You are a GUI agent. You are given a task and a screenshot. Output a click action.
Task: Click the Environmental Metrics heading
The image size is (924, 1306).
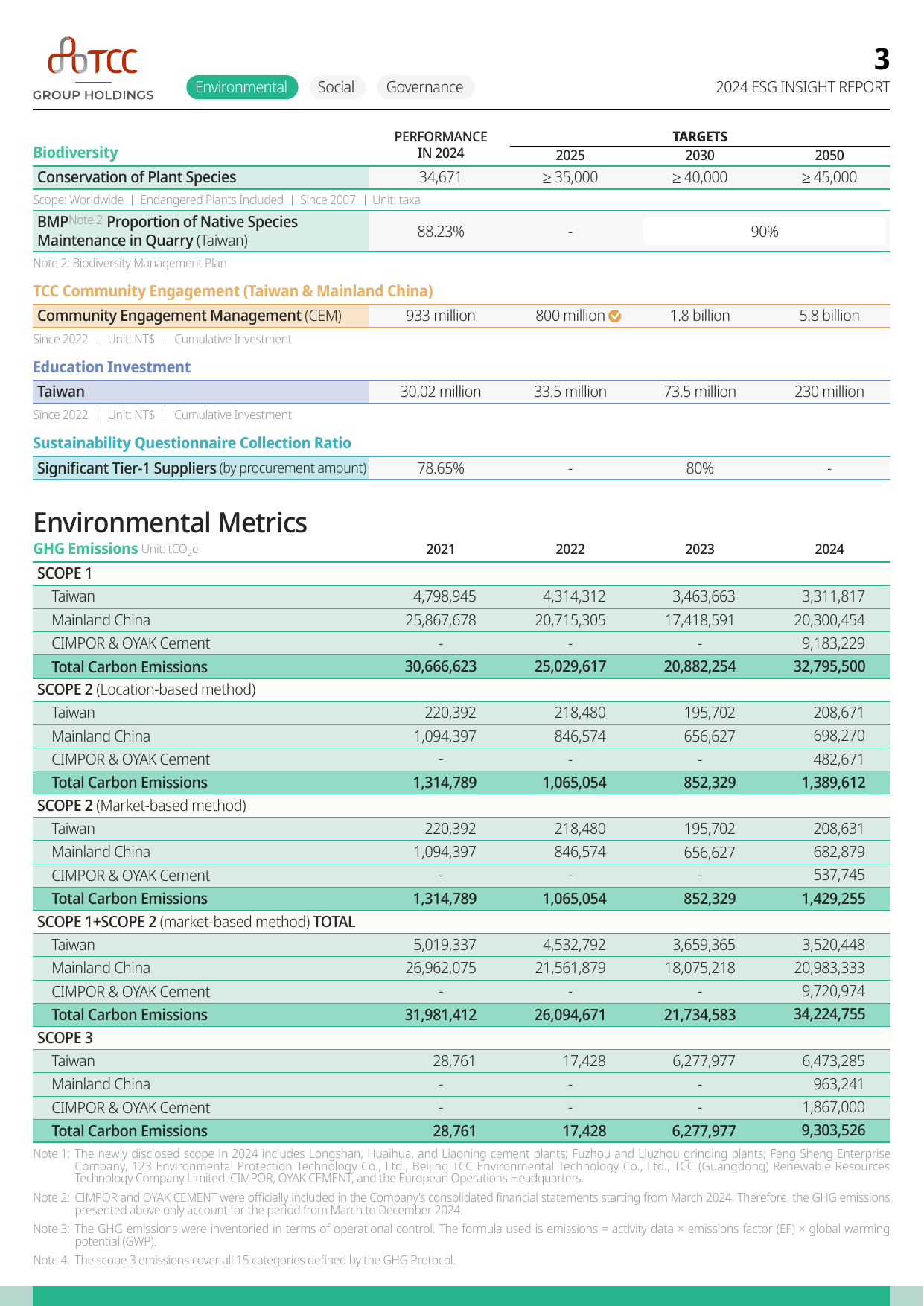tap(170, 523)
